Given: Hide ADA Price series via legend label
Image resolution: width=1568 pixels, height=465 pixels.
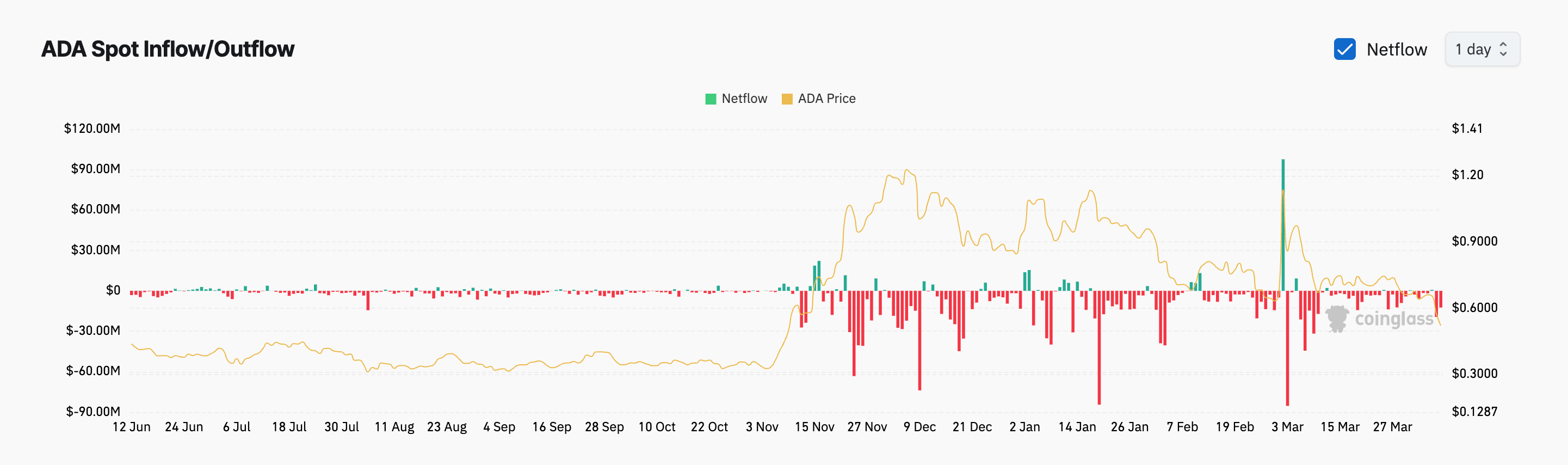Looking at the screenshot, I should [826, 99].
